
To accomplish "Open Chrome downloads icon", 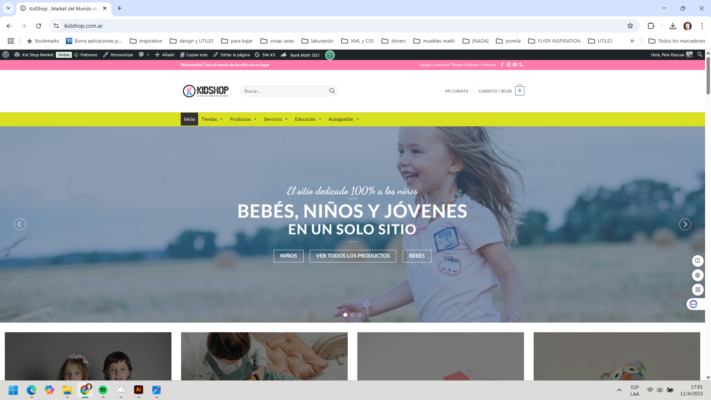I will click(672, 26).
